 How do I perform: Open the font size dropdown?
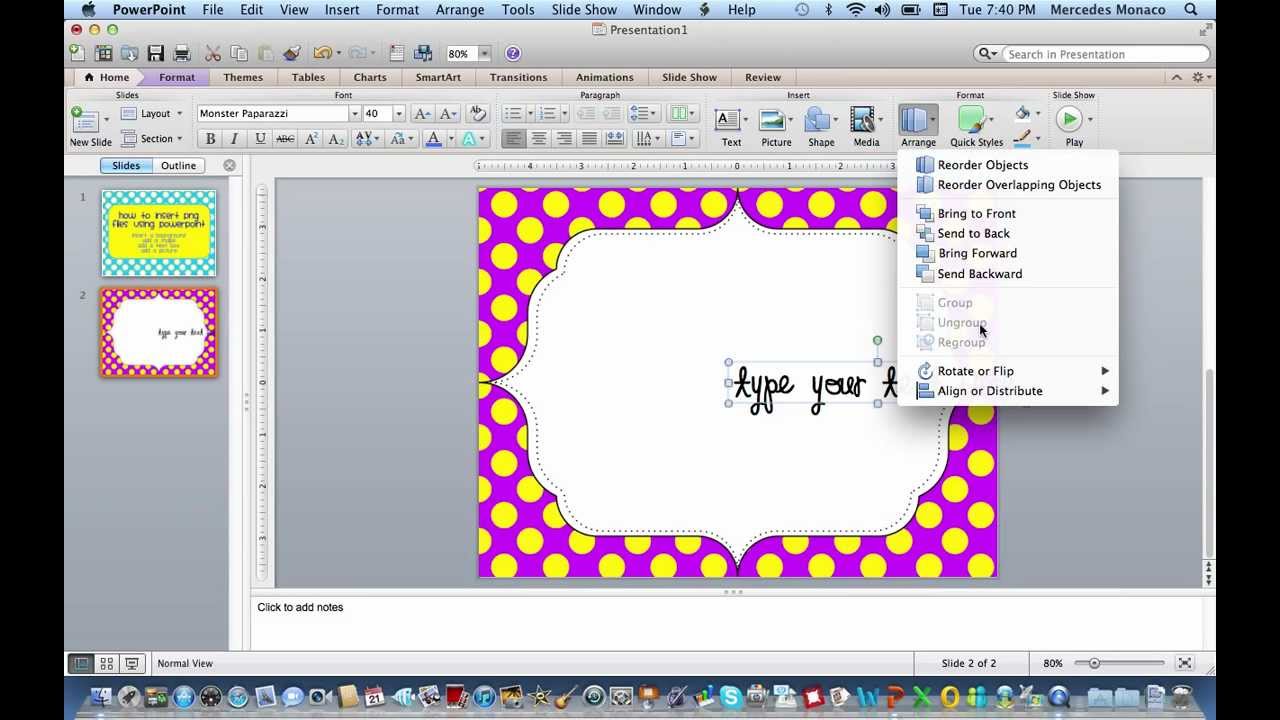[x=398, y=114]
